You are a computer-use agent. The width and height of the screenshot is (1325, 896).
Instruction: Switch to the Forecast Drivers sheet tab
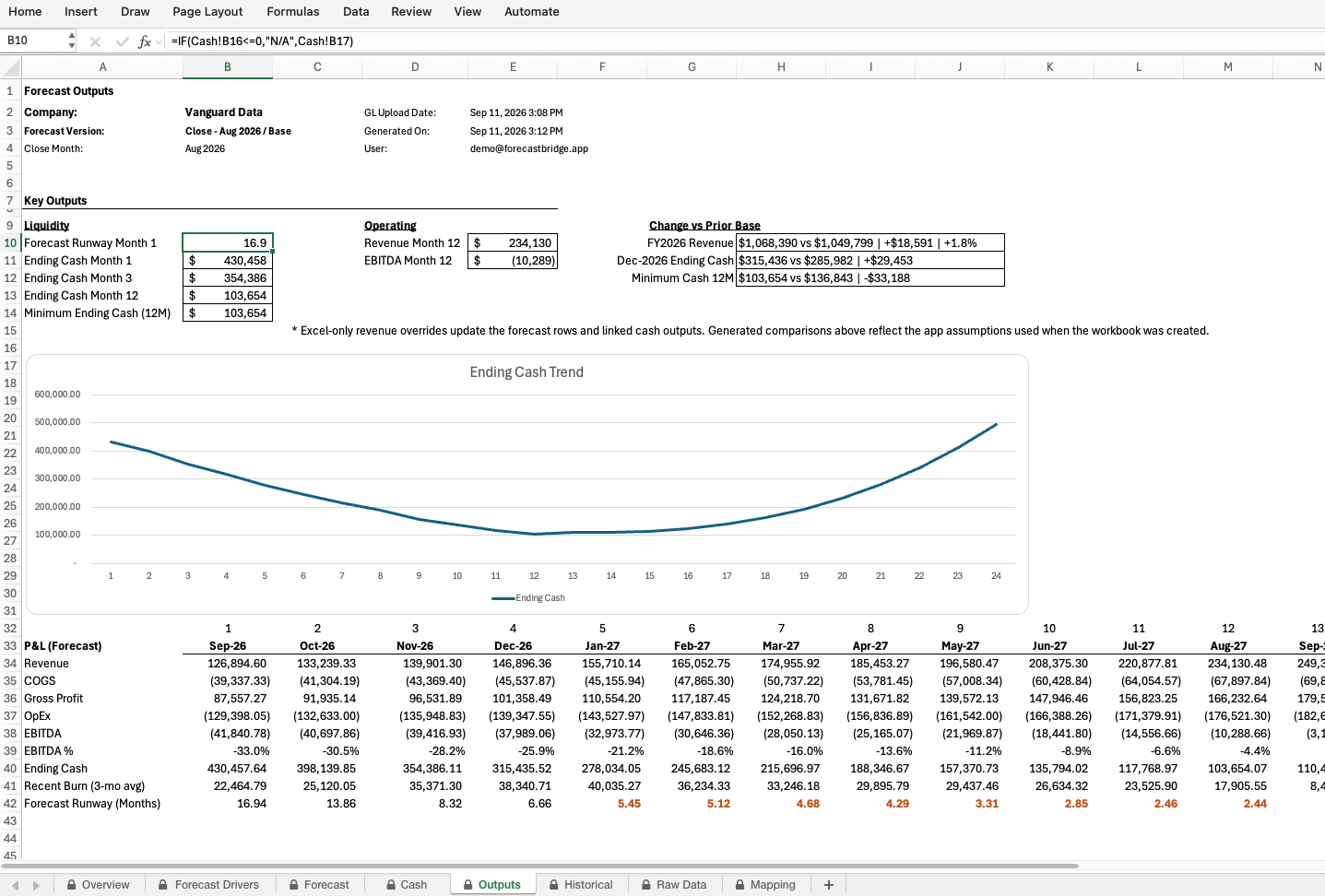pos(208,885)
